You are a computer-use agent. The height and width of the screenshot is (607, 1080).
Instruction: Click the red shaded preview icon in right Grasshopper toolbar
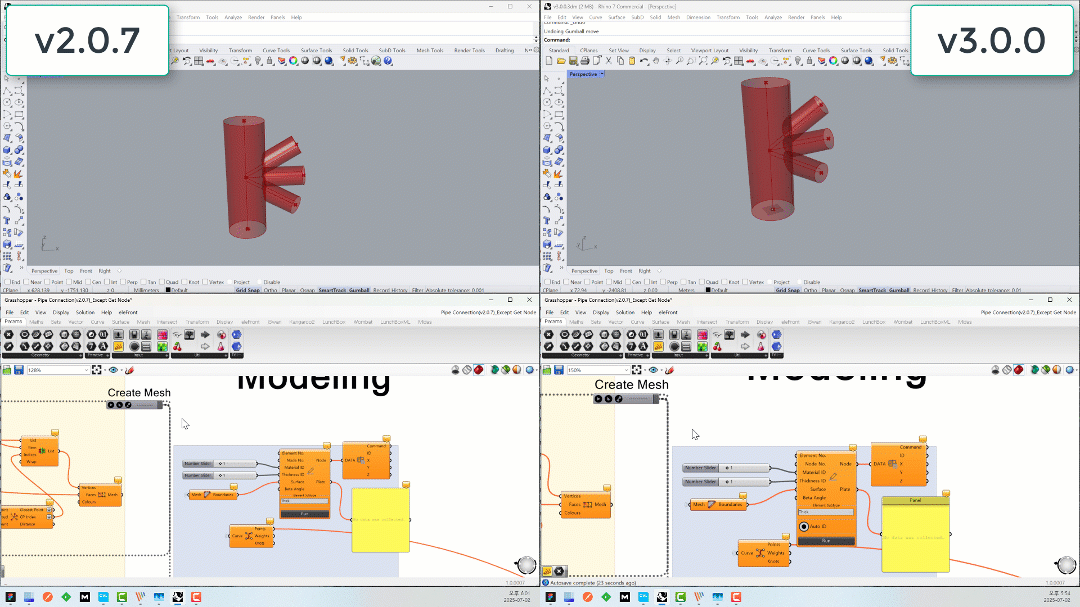(x=1019, y=370)
